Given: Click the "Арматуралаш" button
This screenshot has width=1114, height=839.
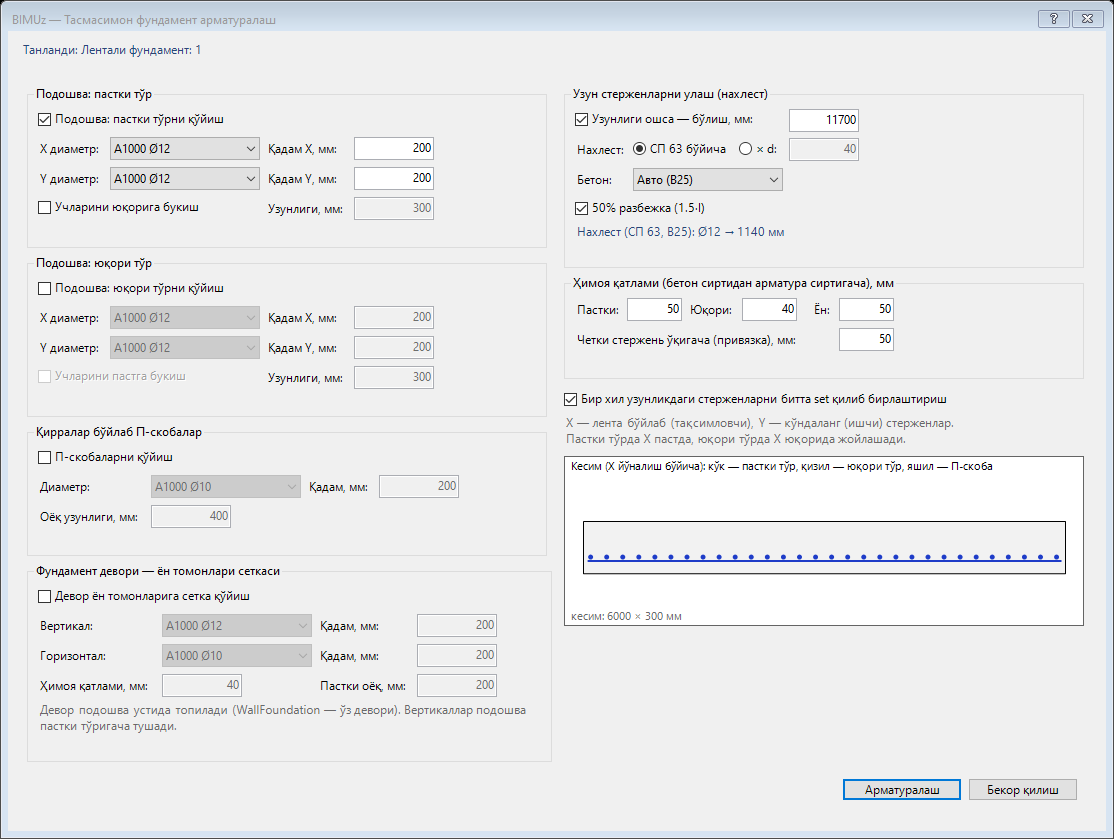Looking at the screenshot, I should [x=902, y=790].
